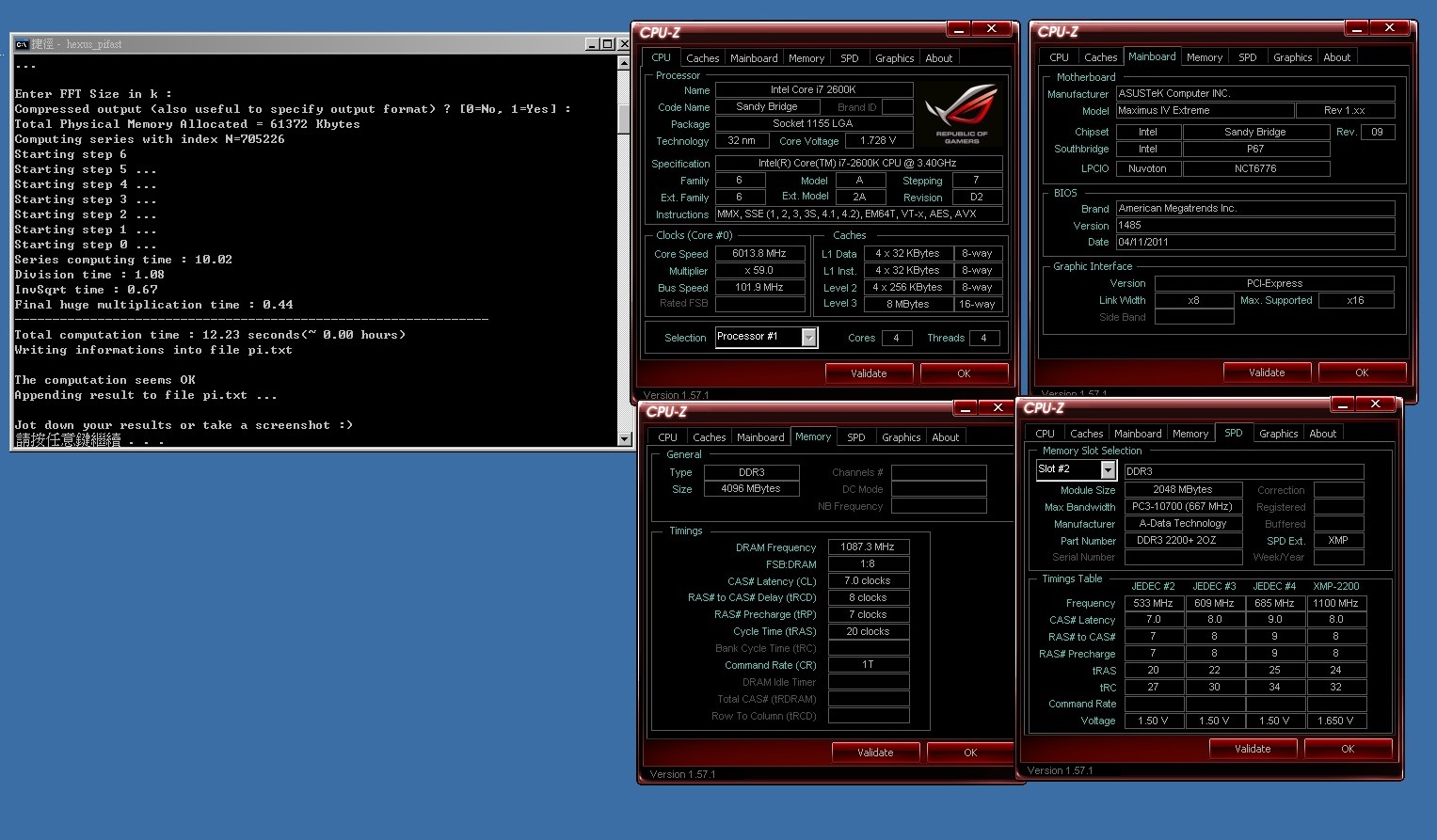Screen dimensions: 1437x840
Task: Open SPD tab in the CPU window
Action: pos(849,58)
